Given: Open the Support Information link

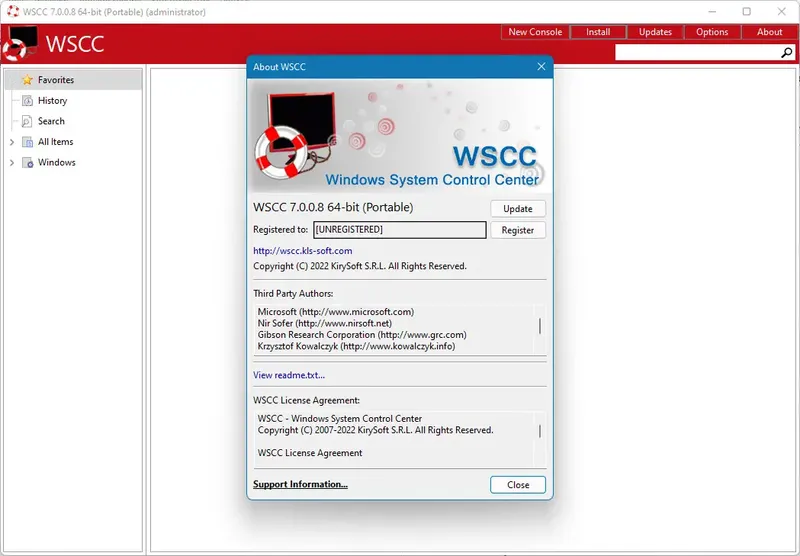Looking at the screenshot, I should [300, 484].
